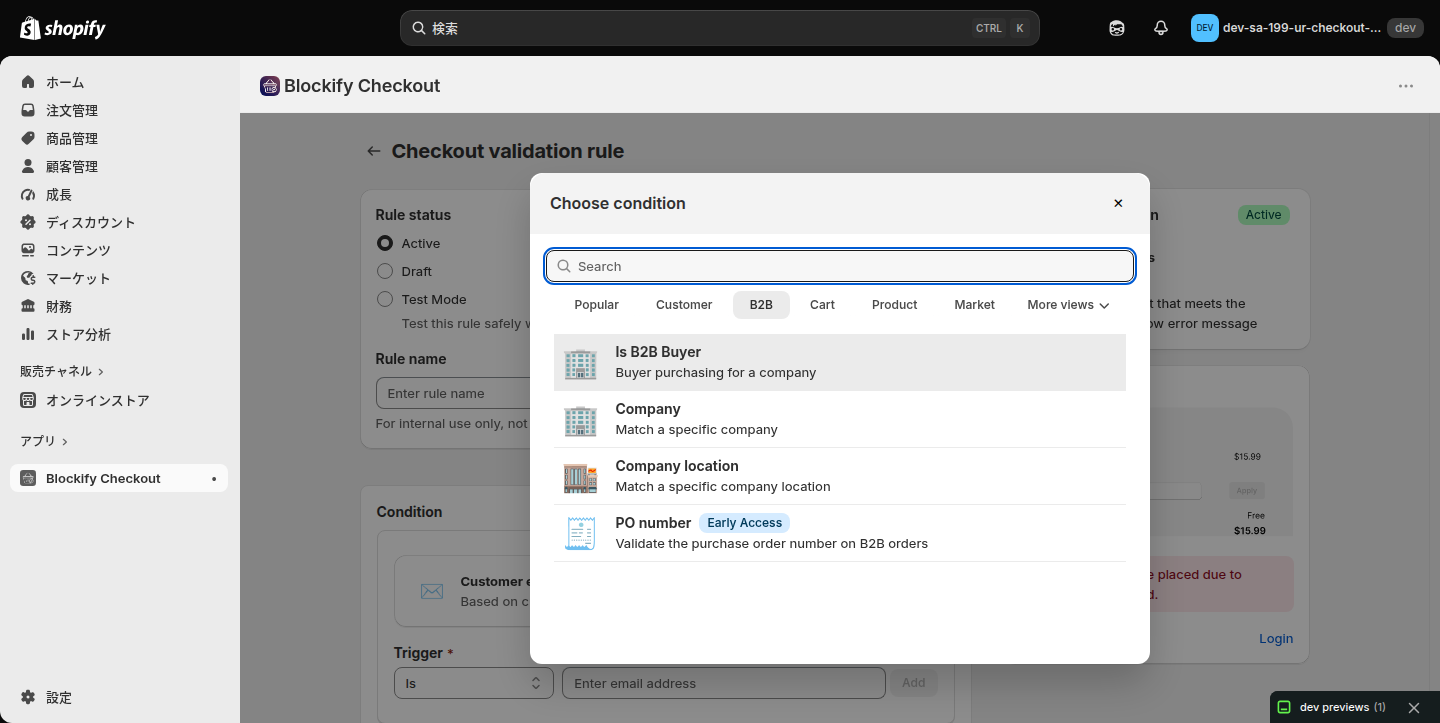The height and width of the screenshot is (723, 1440).
Task: Click the Shopify logo
Action: pos(62,28)
